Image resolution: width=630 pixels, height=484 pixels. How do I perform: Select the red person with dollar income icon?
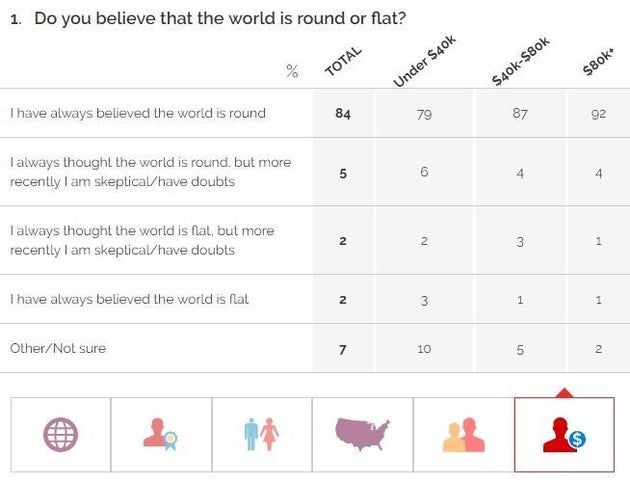564,434
